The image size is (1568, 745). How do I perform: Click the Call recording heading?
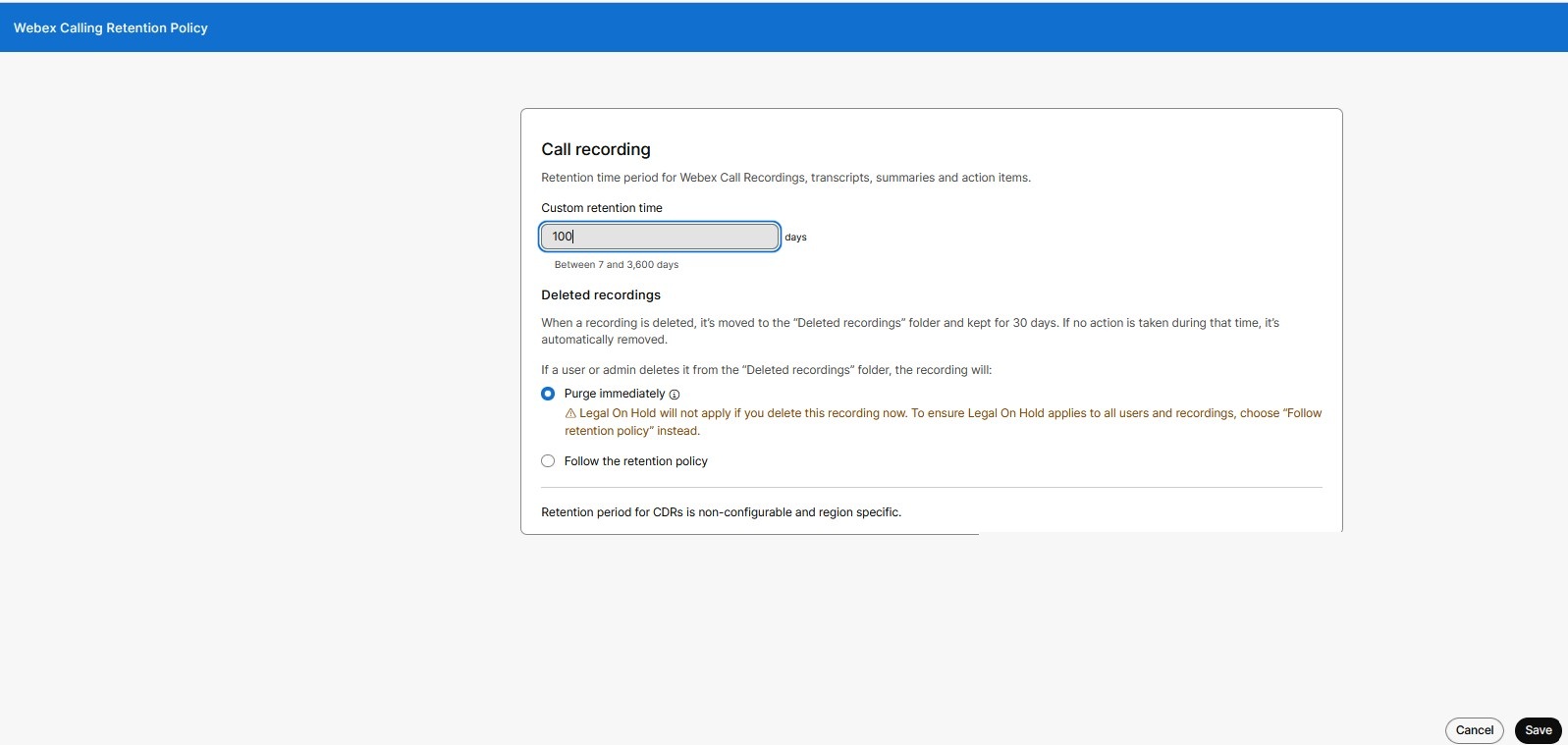[596, 149]
